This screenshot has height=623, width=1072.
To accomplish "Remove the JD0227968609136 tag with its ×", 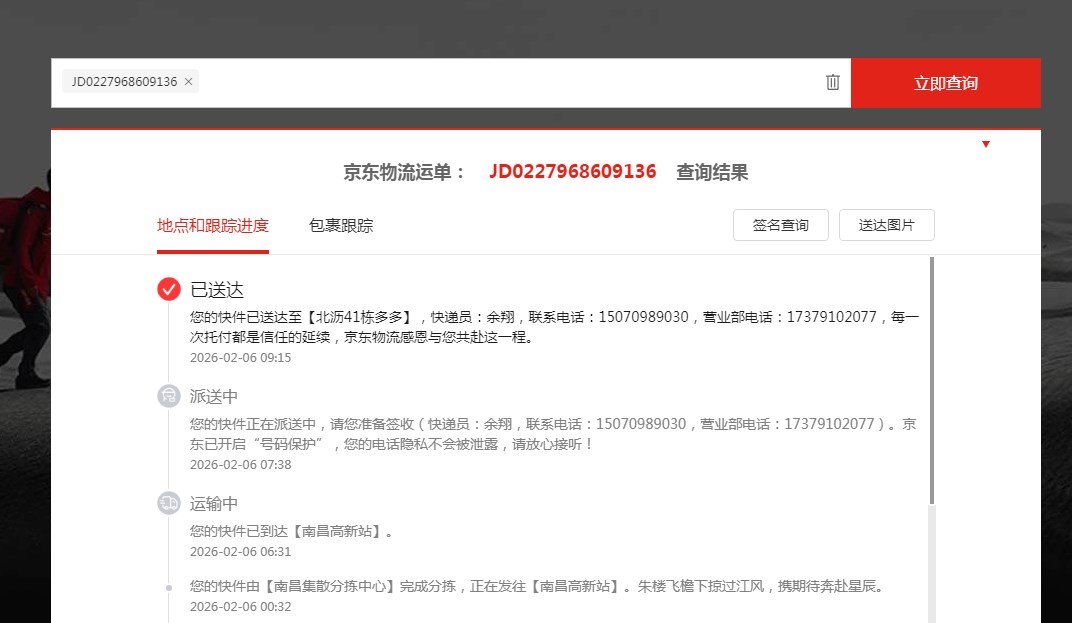I will click(x=188, y=82).
